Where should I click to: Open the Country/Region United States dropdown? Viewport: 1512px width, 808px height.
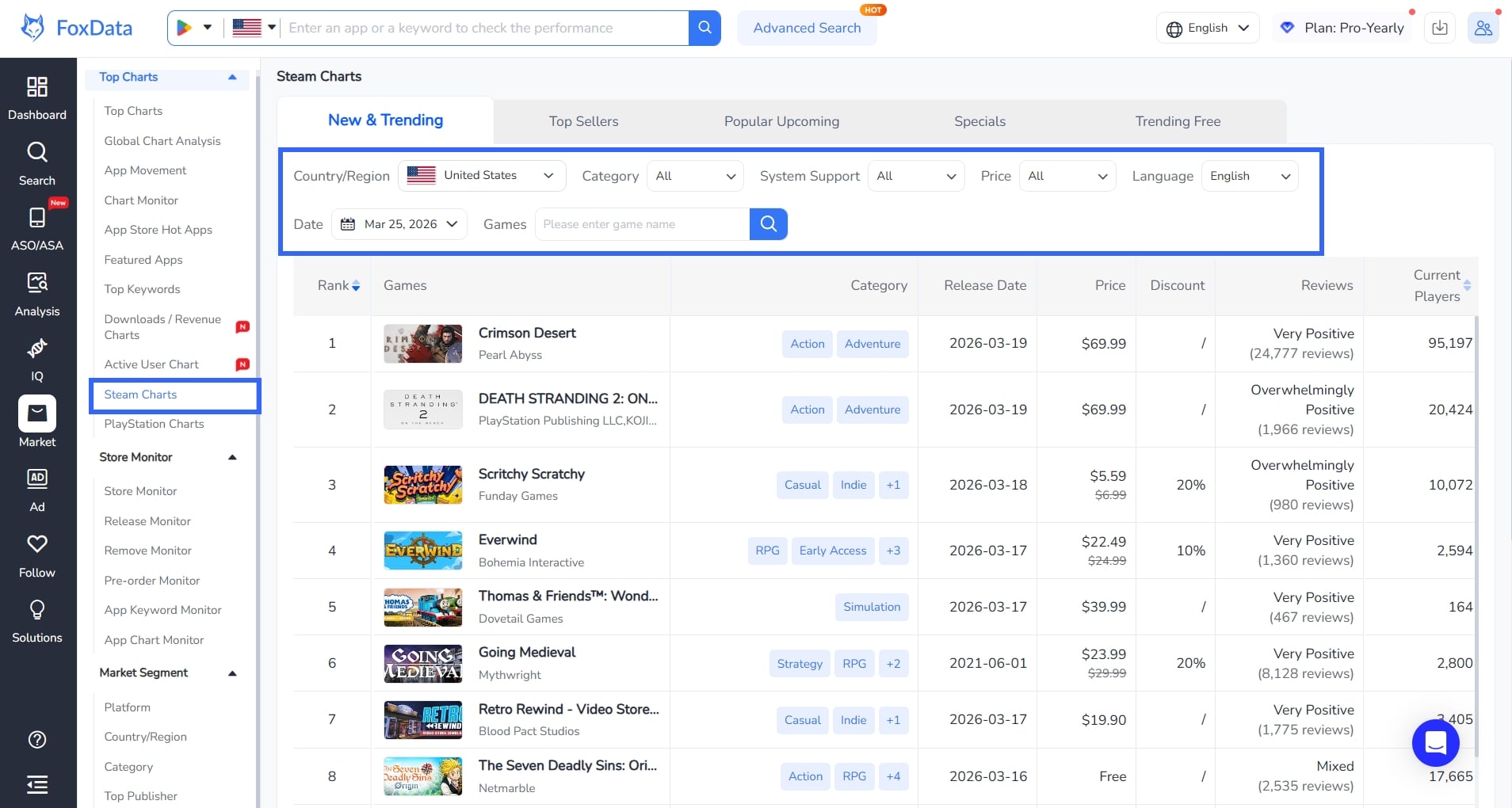point(481,176)
